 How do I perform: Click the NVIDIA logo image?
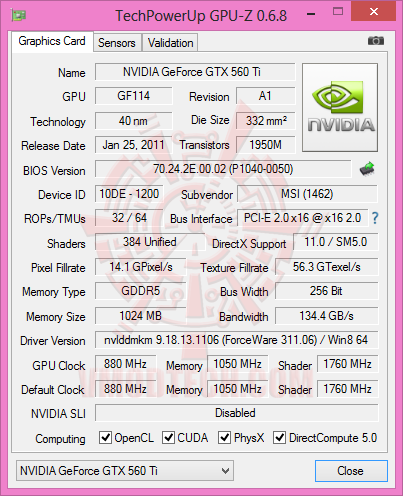click(x=340, y=107)
